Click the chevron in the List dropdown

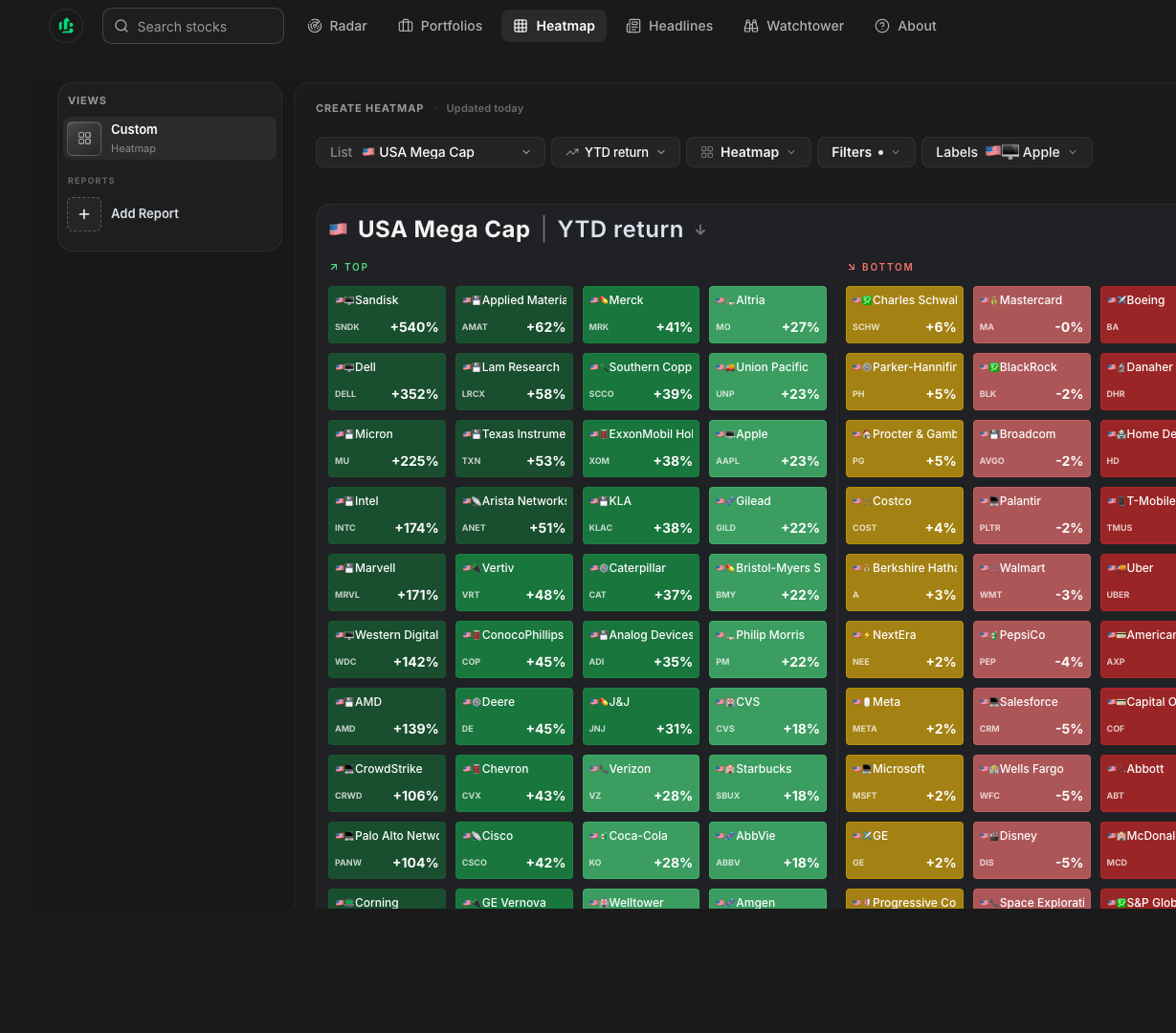(x=526, y=152)
